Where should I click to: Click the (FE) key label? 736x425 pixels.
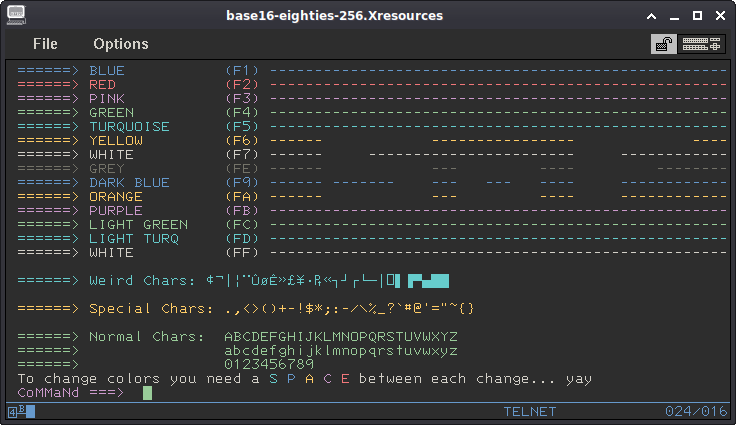tap(242, 169)
